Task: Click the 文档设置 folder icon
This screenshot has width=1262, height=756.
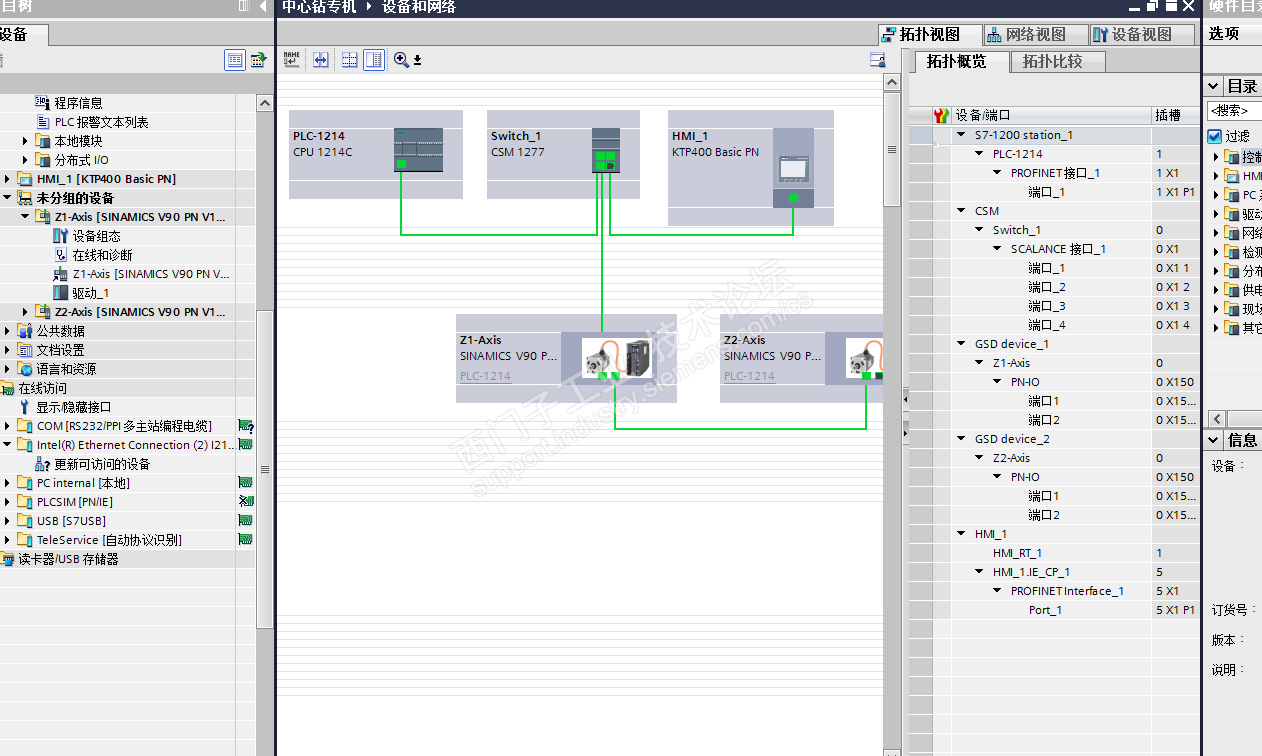Action: coord(25,350)
